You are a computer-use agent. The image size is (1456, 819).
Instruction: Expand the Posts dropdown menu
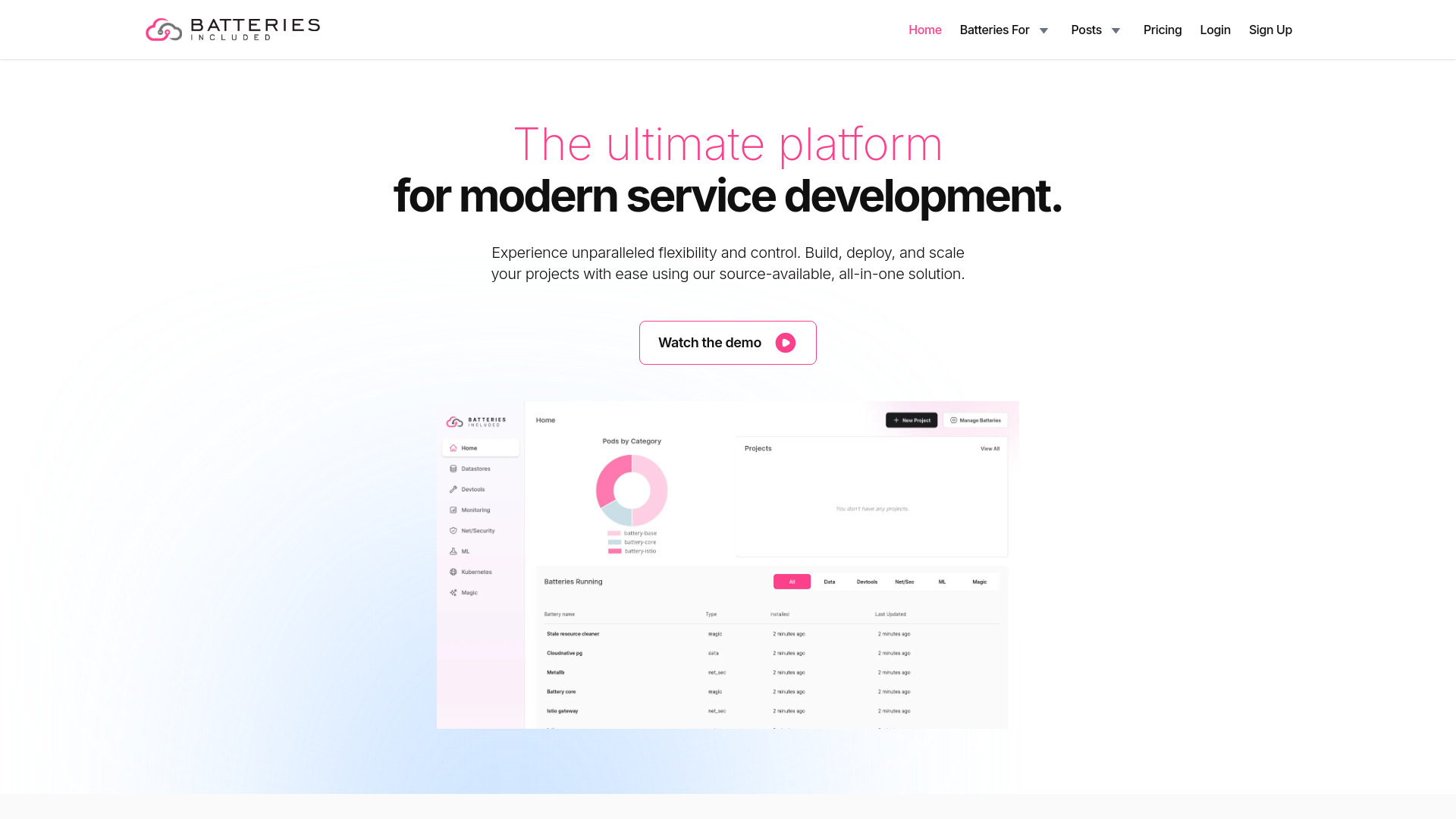point(1094,30)
